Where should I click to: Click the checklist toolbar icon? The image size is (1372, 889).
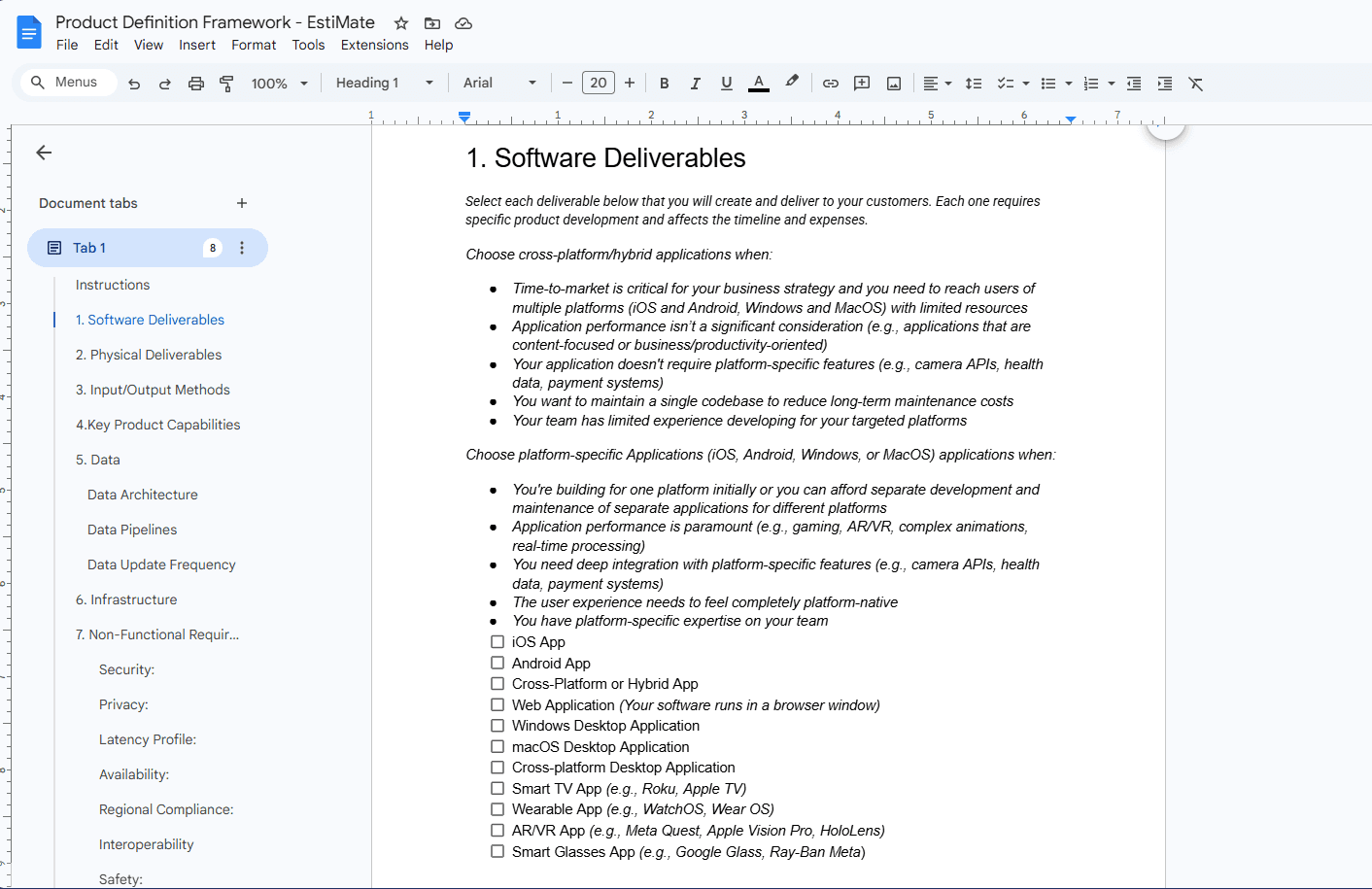pos(1006,84)
